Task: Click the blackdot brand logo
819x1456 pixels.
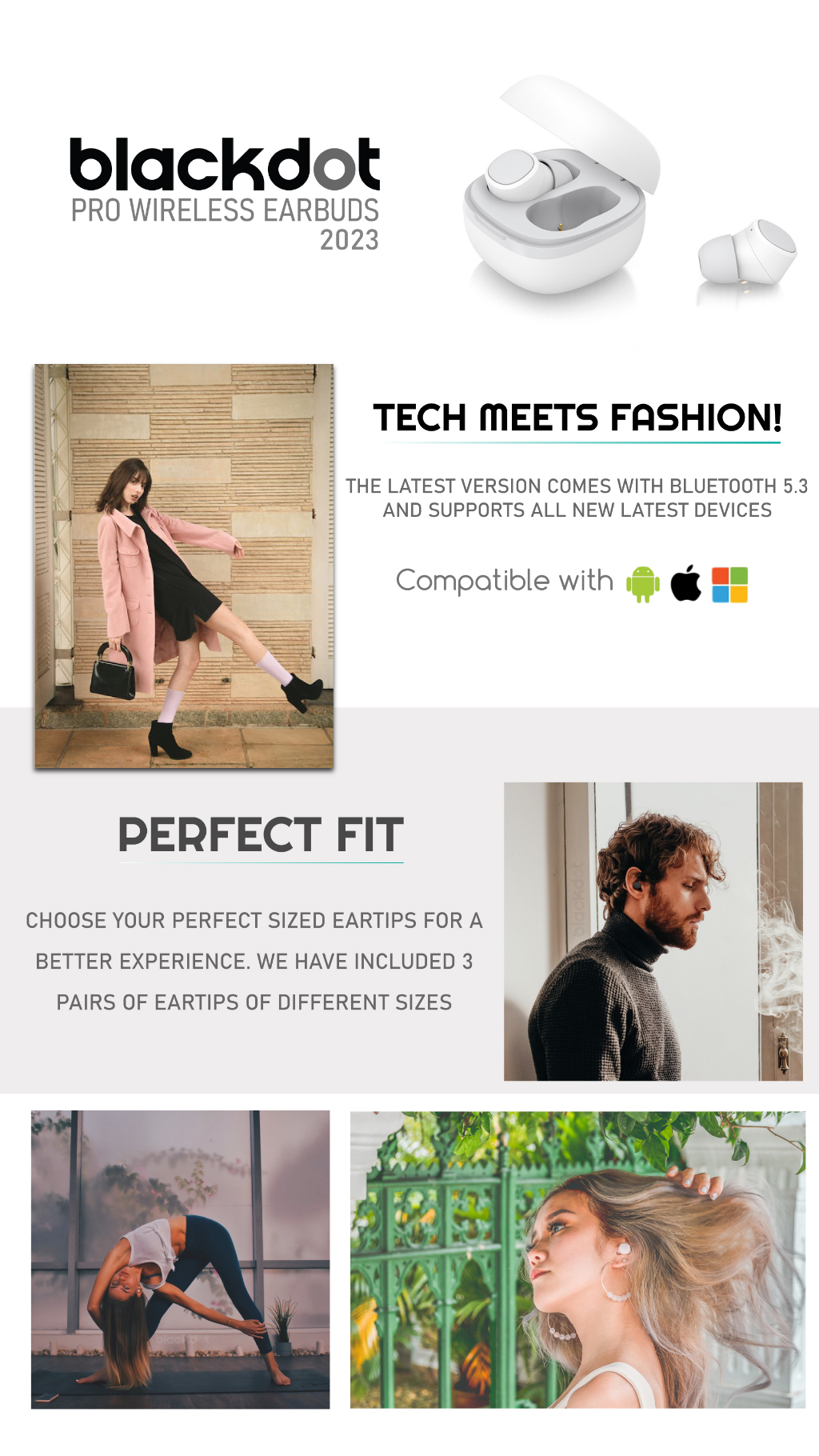Action: coord(225,165)
